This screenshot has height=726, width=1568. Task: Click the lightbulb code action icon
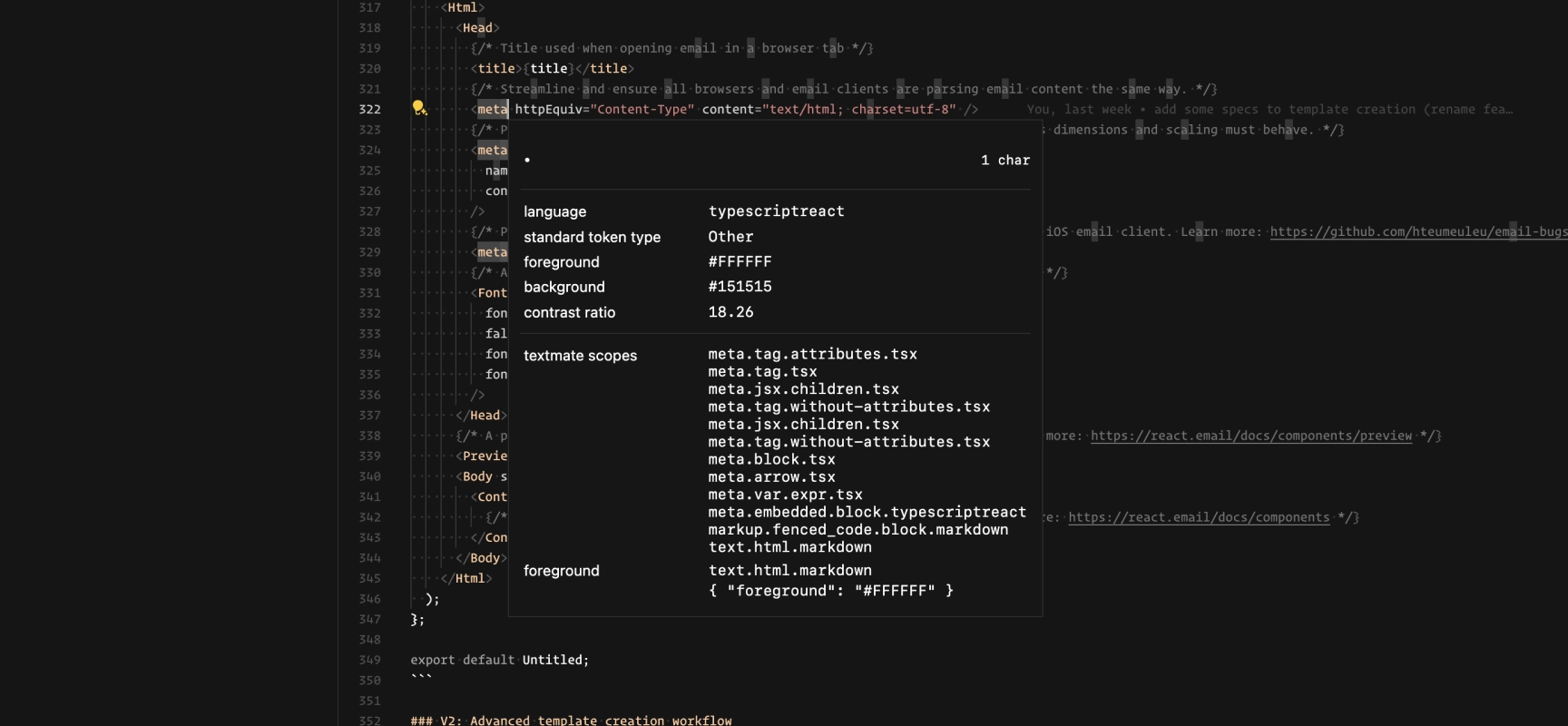(419, 109)
